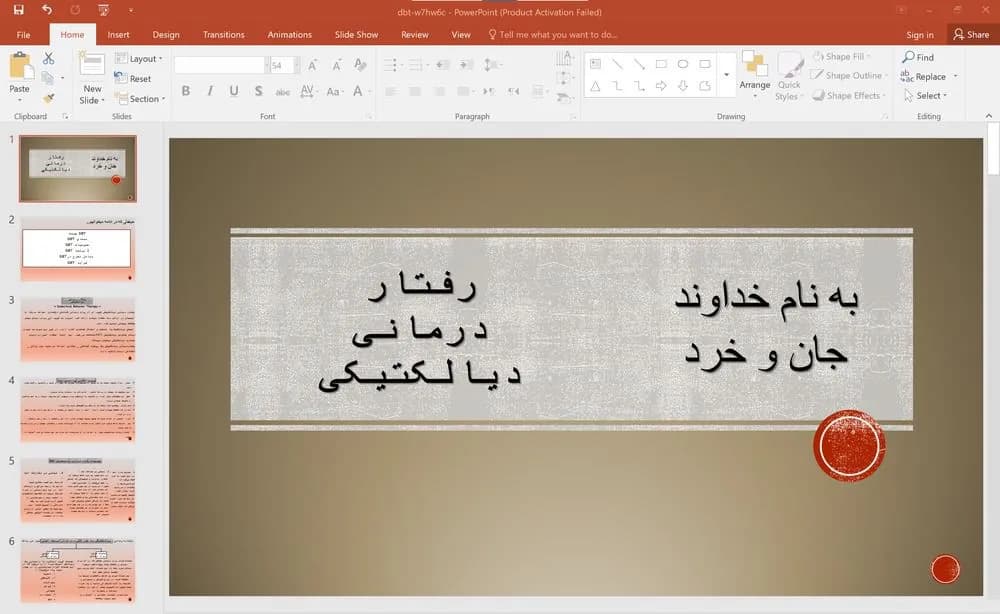
Task: Select slide 4 thumbnail
Action: [78, 409]
